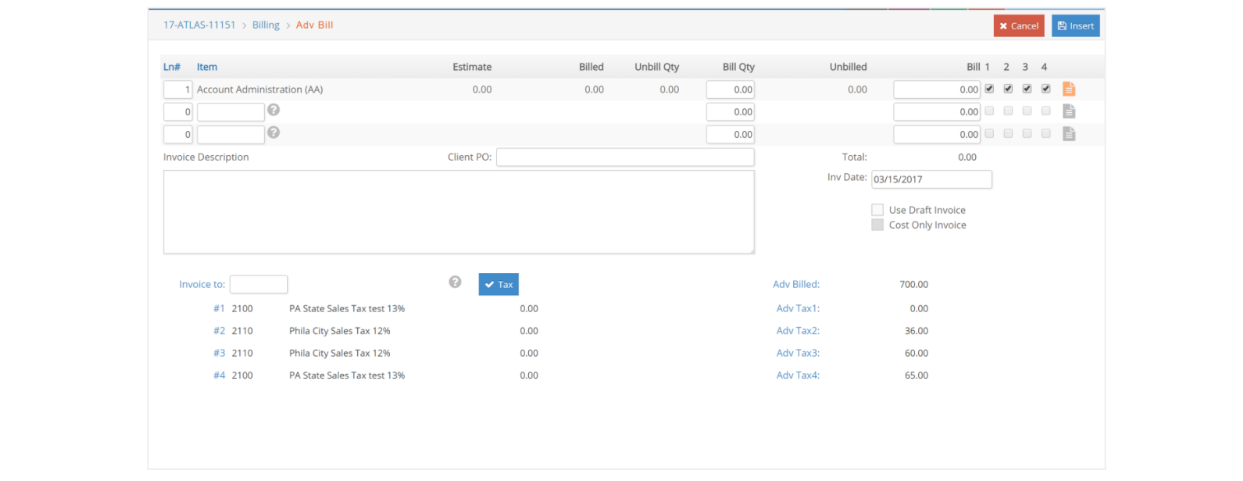Open the Adv Tax2 link
This screenshot has width=1243, height=481.
pos(798,330)
